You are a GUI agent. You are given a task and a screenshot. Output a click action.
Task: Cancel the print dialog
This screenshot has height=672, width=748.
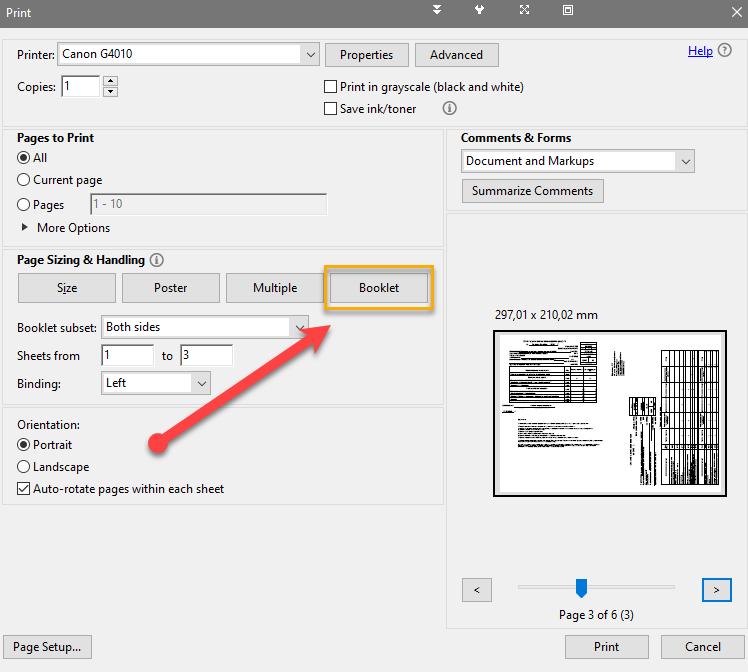pos(703,647)
